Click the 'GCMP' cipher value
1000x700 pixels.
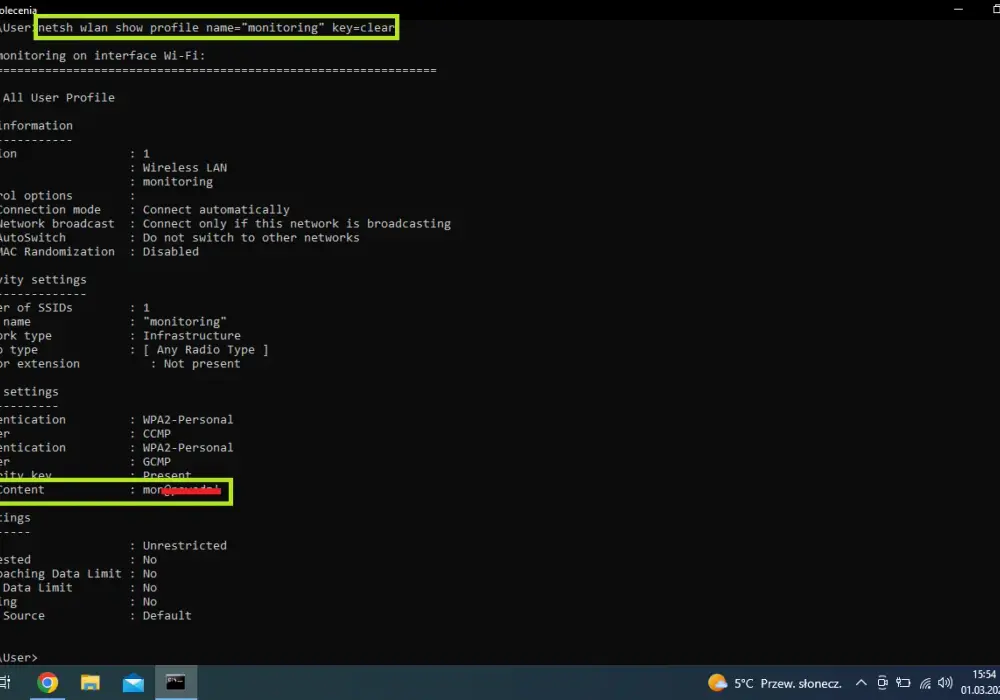(156, 462)
